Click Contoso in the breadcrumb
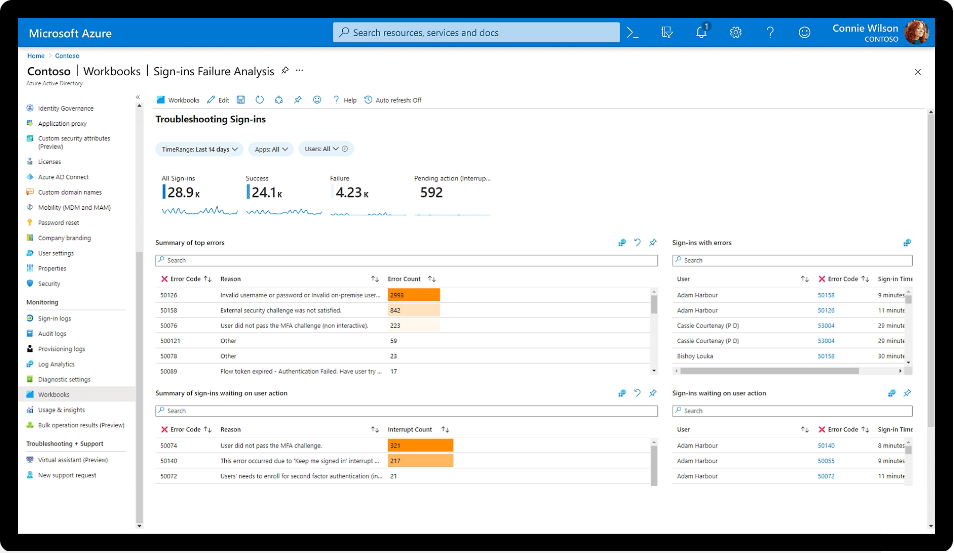 coord(67,55)
